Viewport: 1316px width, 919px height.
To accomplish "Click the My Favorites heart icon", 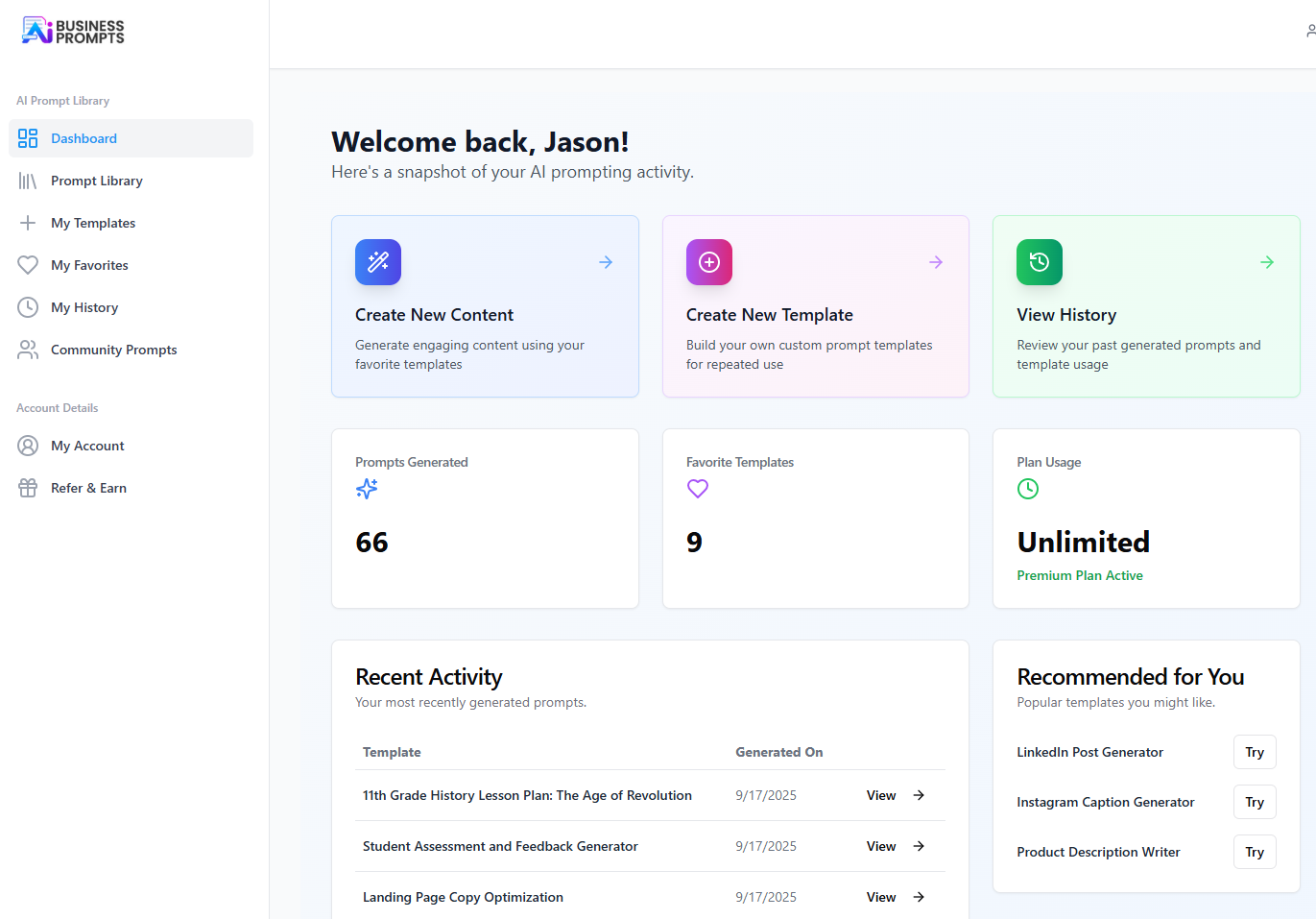I will click(x=29, y=265).
